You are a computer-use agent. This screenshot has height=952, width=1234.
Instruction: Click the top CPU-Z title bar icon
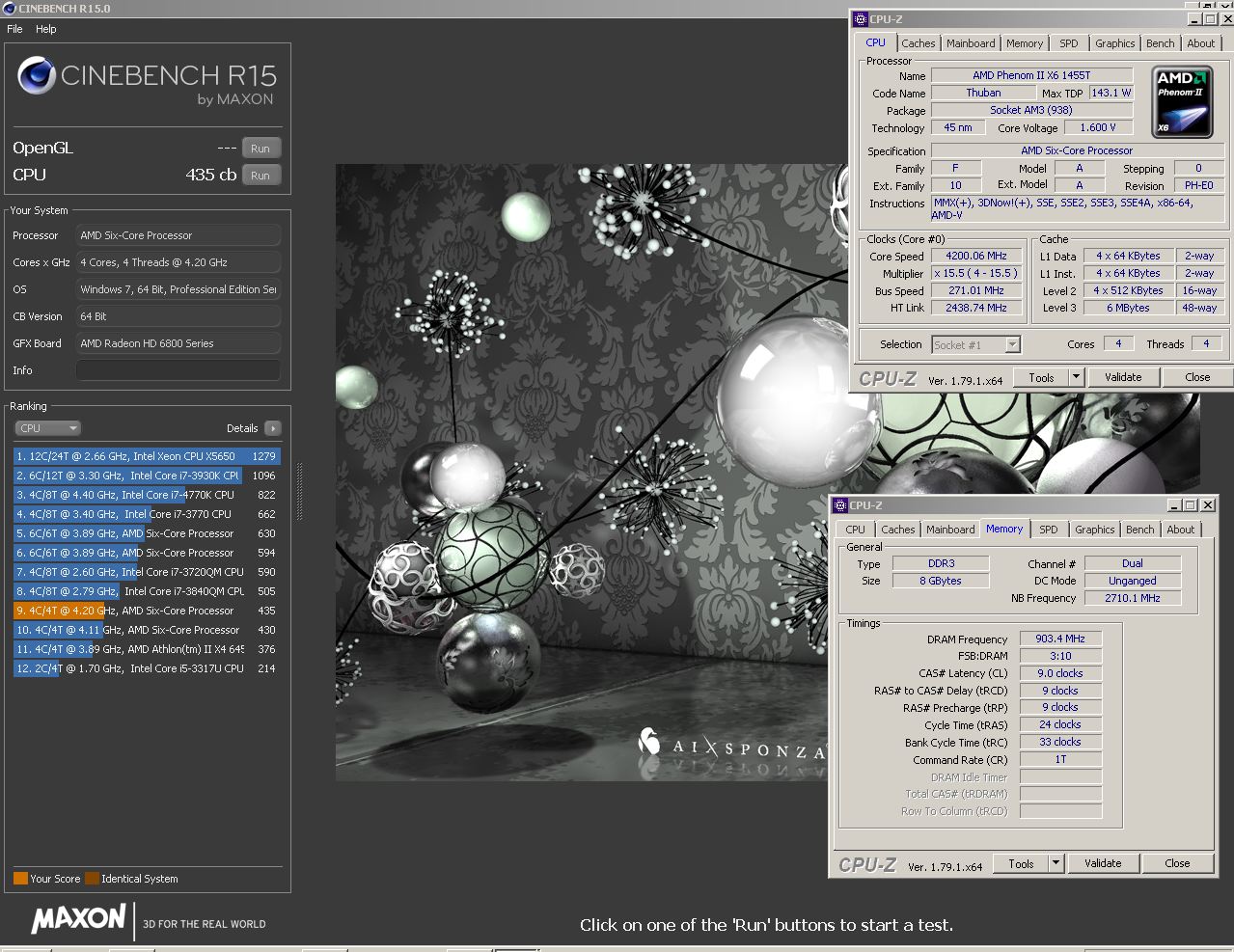[861, 18]
